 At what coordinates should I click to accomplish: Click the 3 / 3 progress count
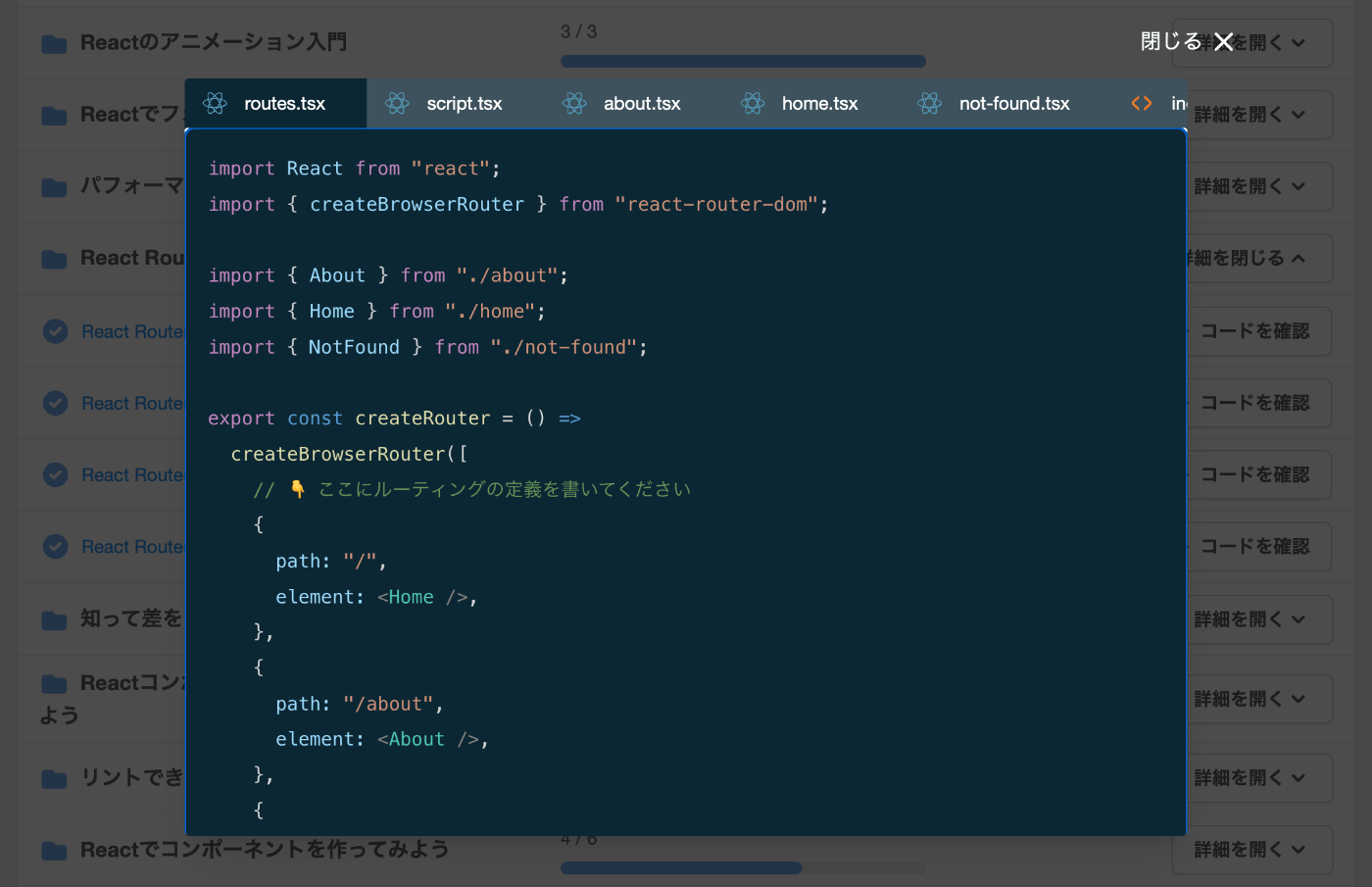coord(578,31)
